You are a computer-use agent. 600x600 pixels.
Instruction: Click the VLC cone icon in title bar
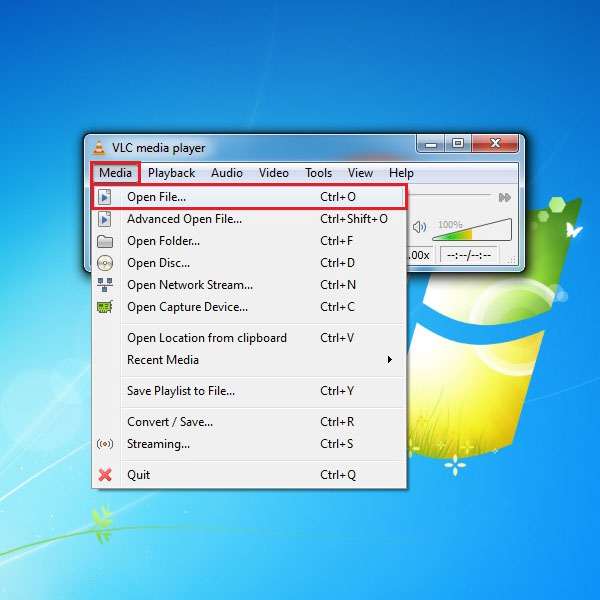99,148
